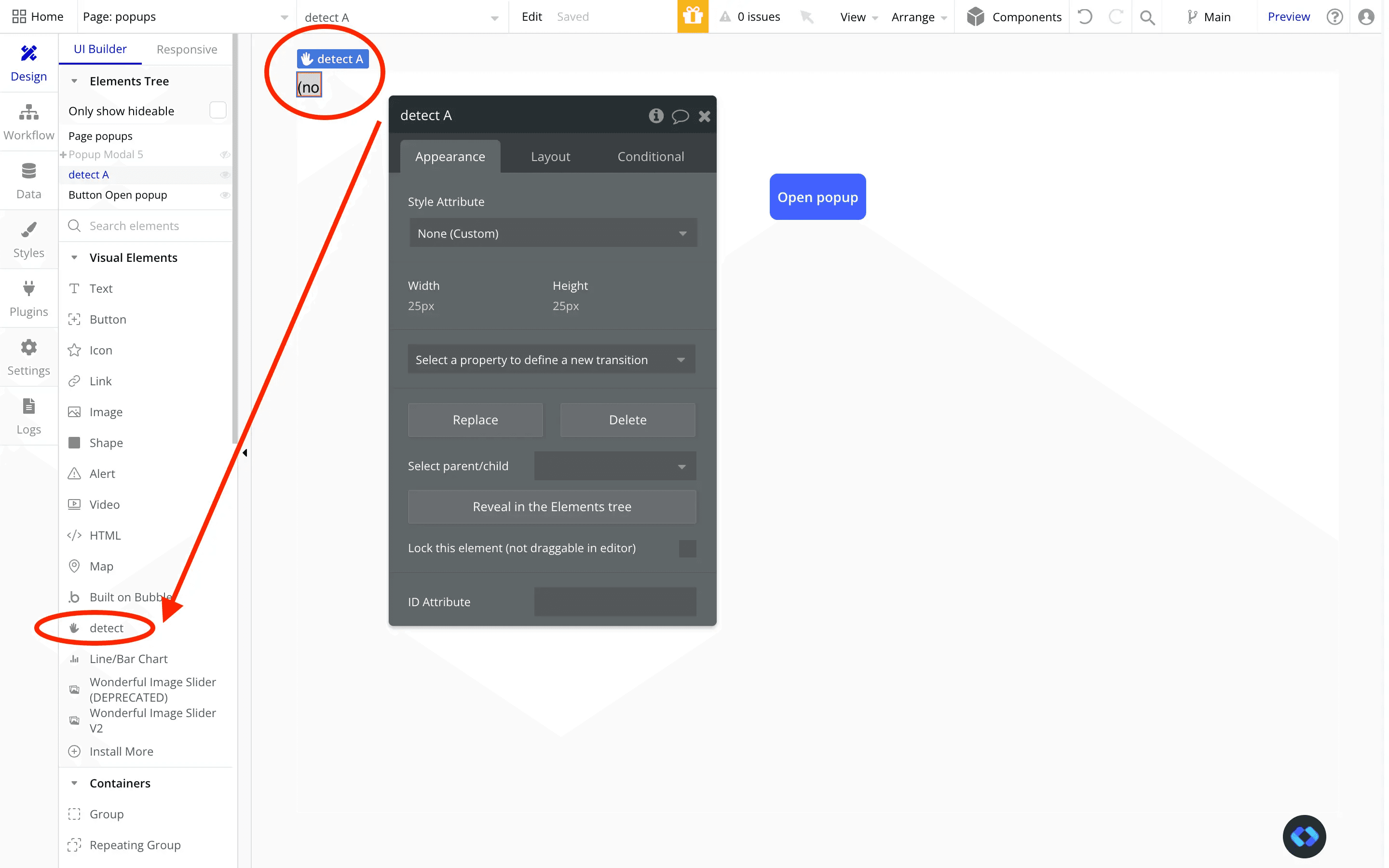Switch to the Responsive tab
The height and width of the screenshot is (868, 1389).
coord(187,49)
